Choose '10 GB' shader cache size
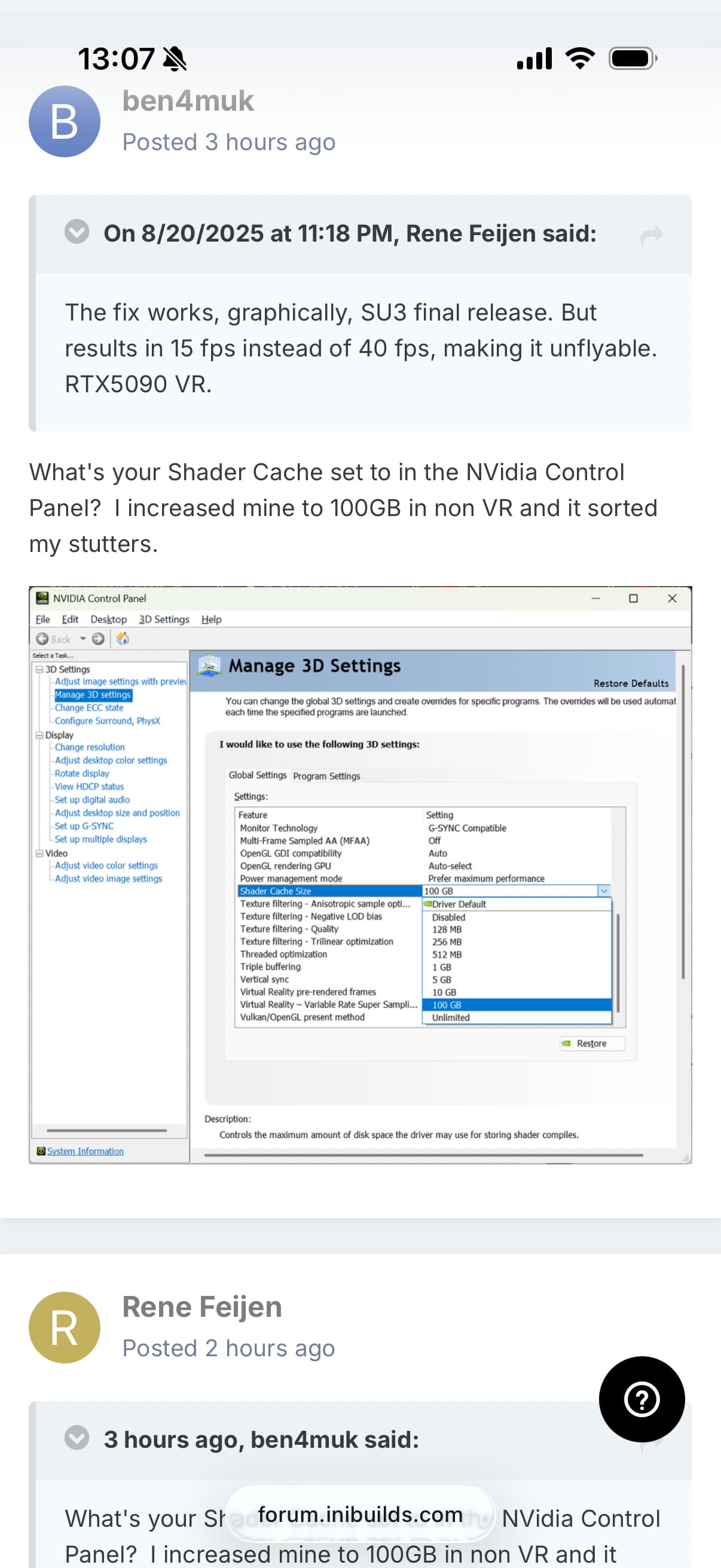 517,992
